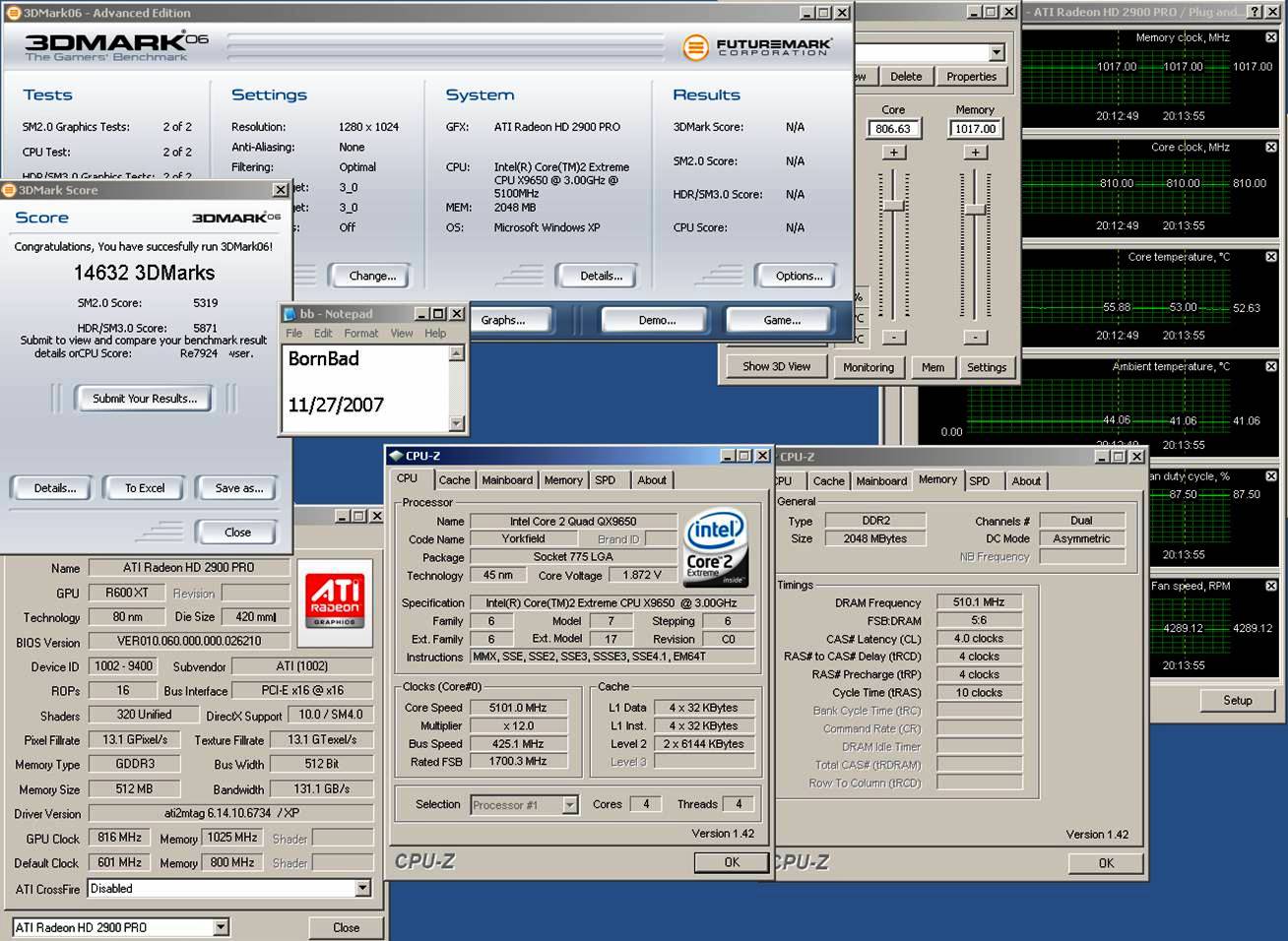Click Setup button in monitoring window
The image size is (1288, 941).
pyautogui.click(x=1238, y=701)
